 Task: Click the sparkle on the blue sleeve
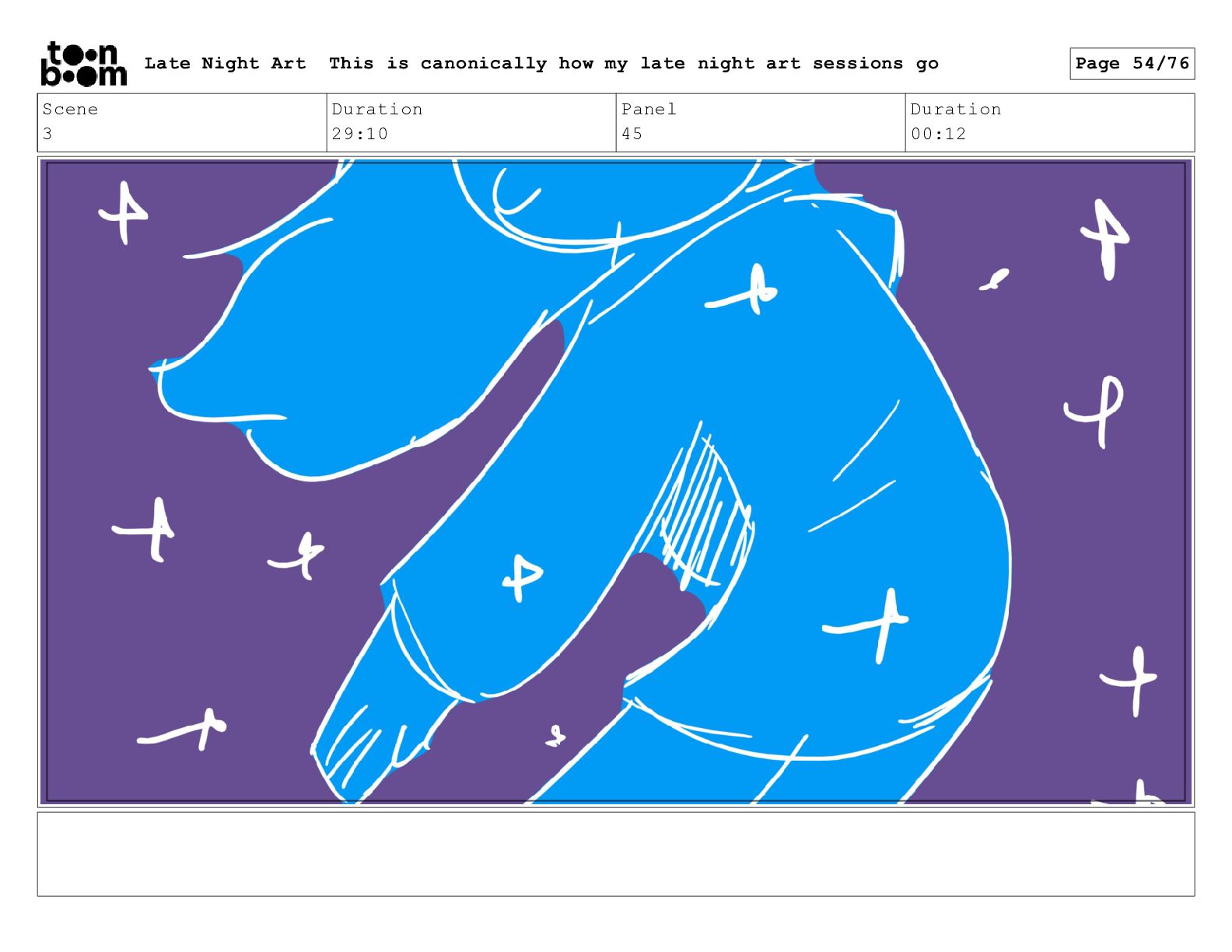coord(522,578)
